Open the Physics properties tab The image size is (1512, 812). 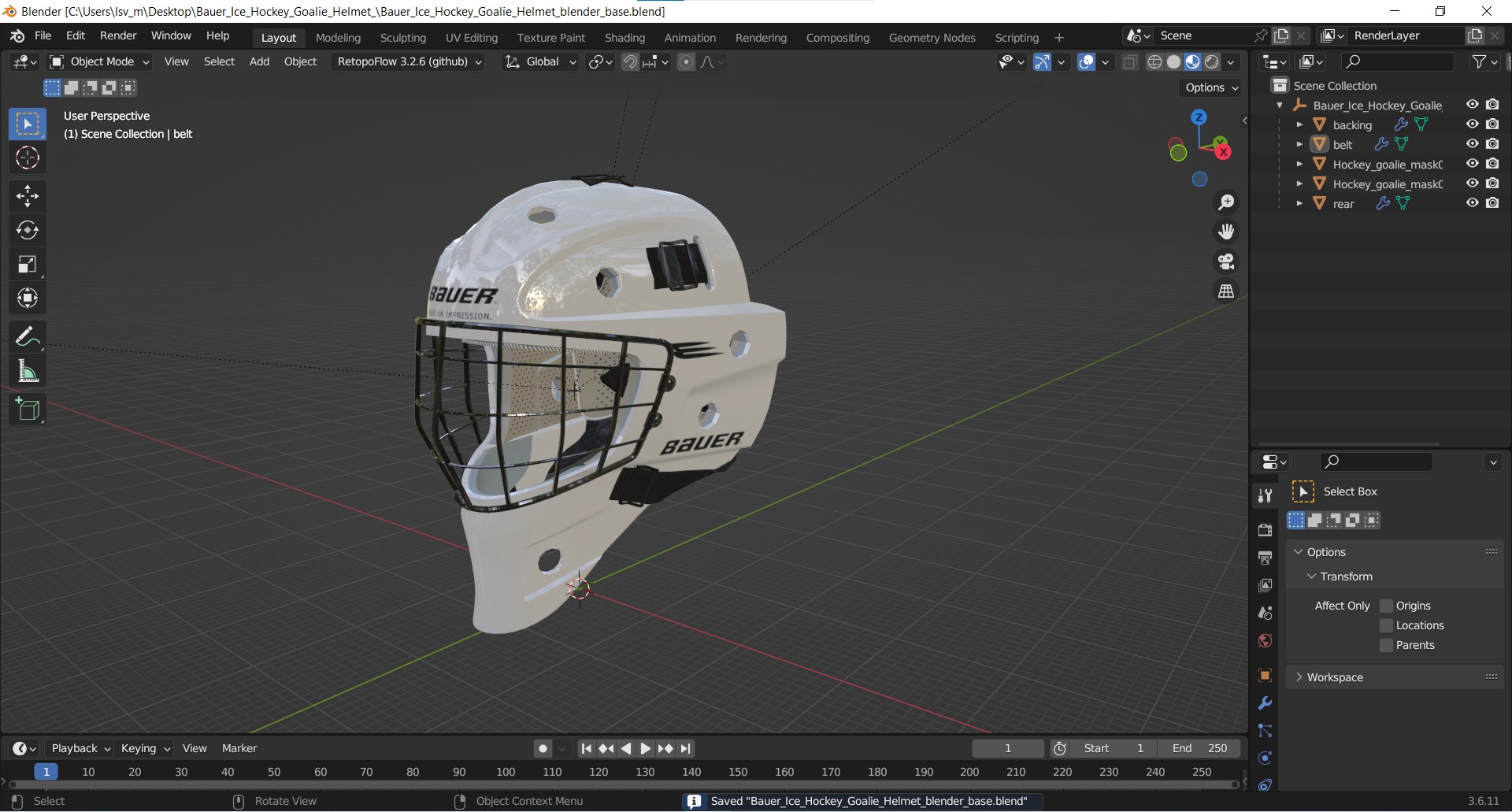[x=1266, y=758]
